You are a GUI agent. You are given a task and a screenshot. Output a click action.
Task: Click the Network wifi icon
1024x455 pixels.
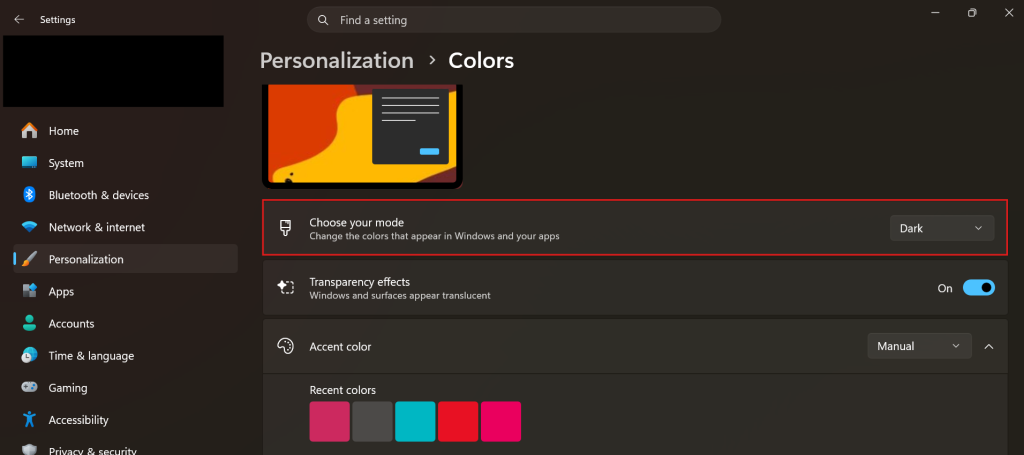click(29, 227)
